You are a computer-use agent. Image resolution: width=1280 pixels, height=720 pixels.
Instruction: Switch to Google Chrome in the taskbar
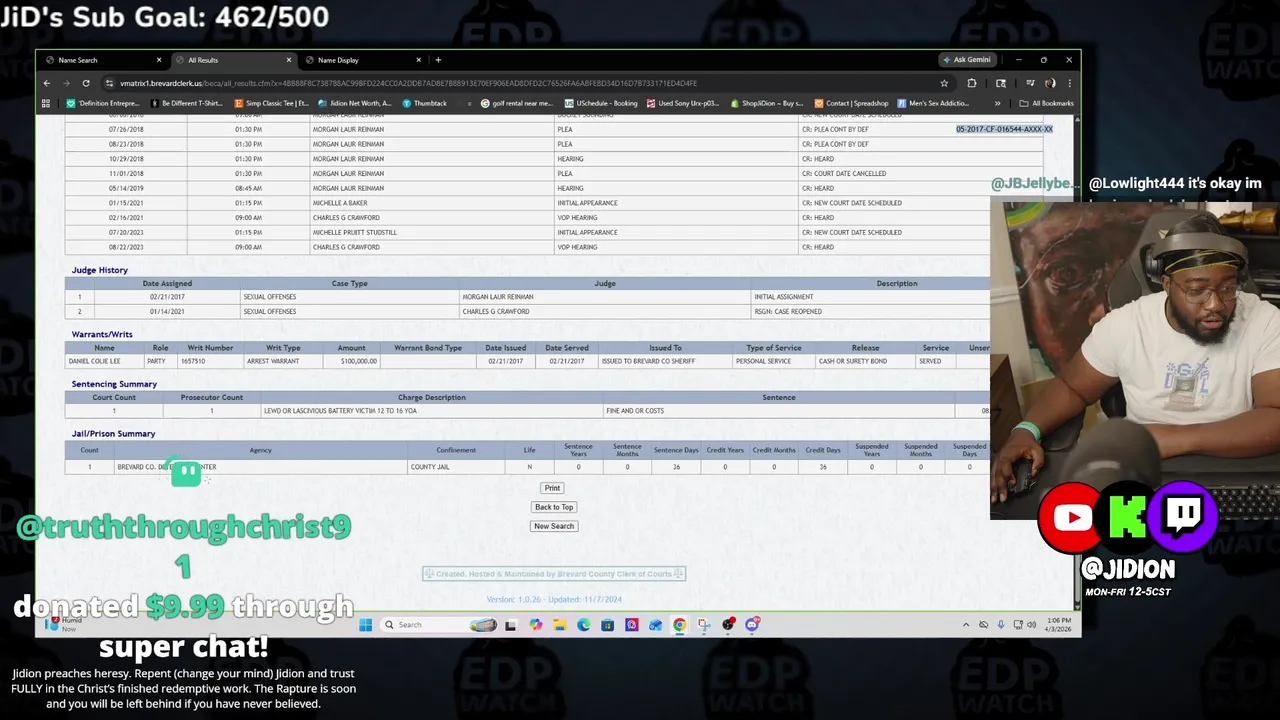click(679, 625)
